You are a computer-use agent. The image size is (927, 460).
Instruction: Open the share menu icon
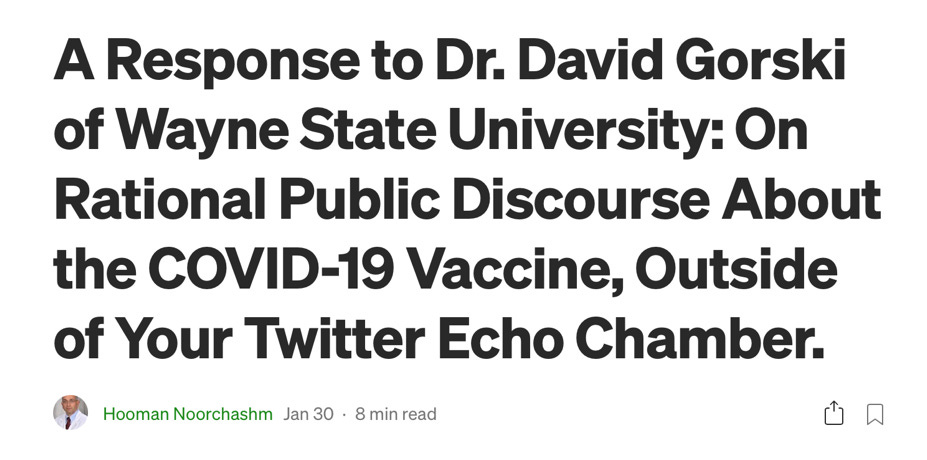click(833, 413)
